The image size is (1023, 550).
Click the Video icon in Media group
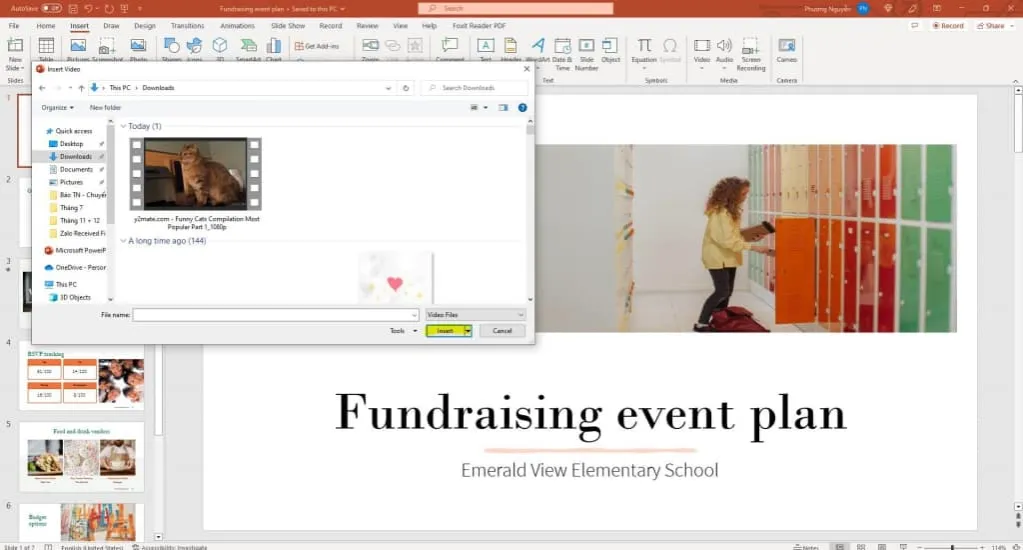[701, 47]
